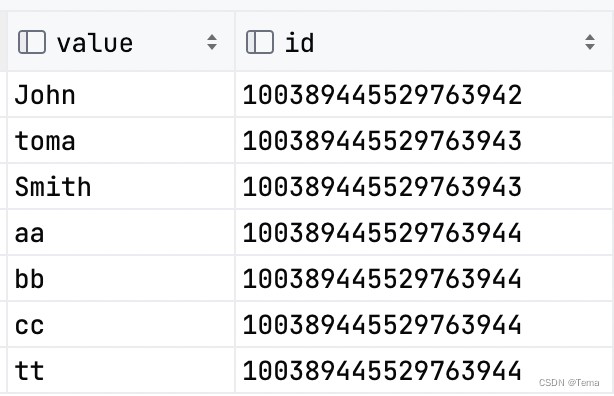The image size is (614, 396).
Task: Select the bb cell
Action: [x=121, y=278]
